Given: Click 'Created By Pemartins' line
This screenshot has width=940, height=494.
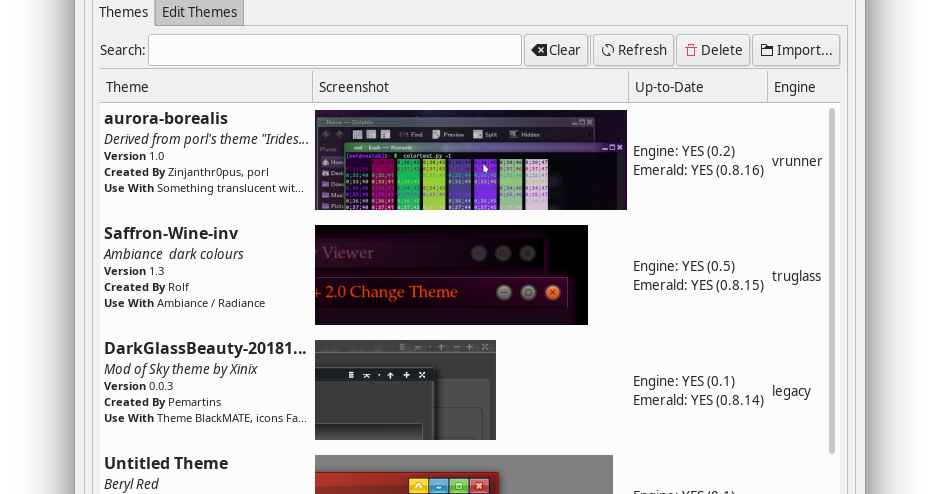Looking at the screenshot, I should click(x=162, y=402).
